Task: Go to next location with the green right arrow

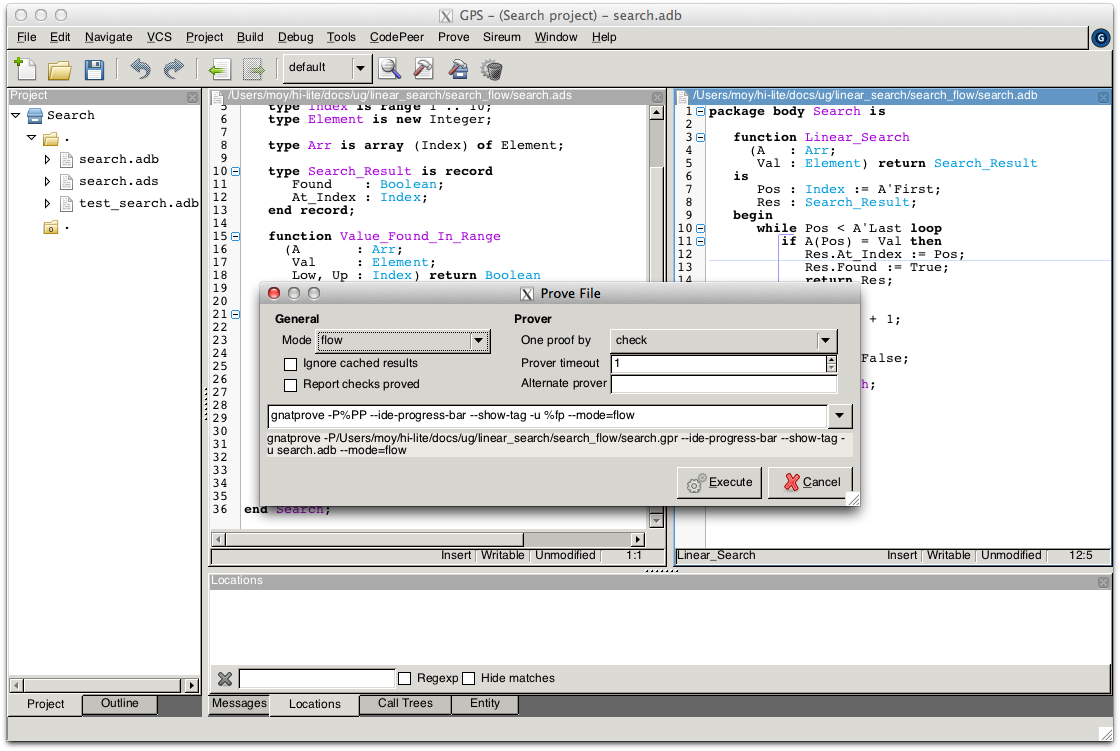Action: click(x=254, y=69)
